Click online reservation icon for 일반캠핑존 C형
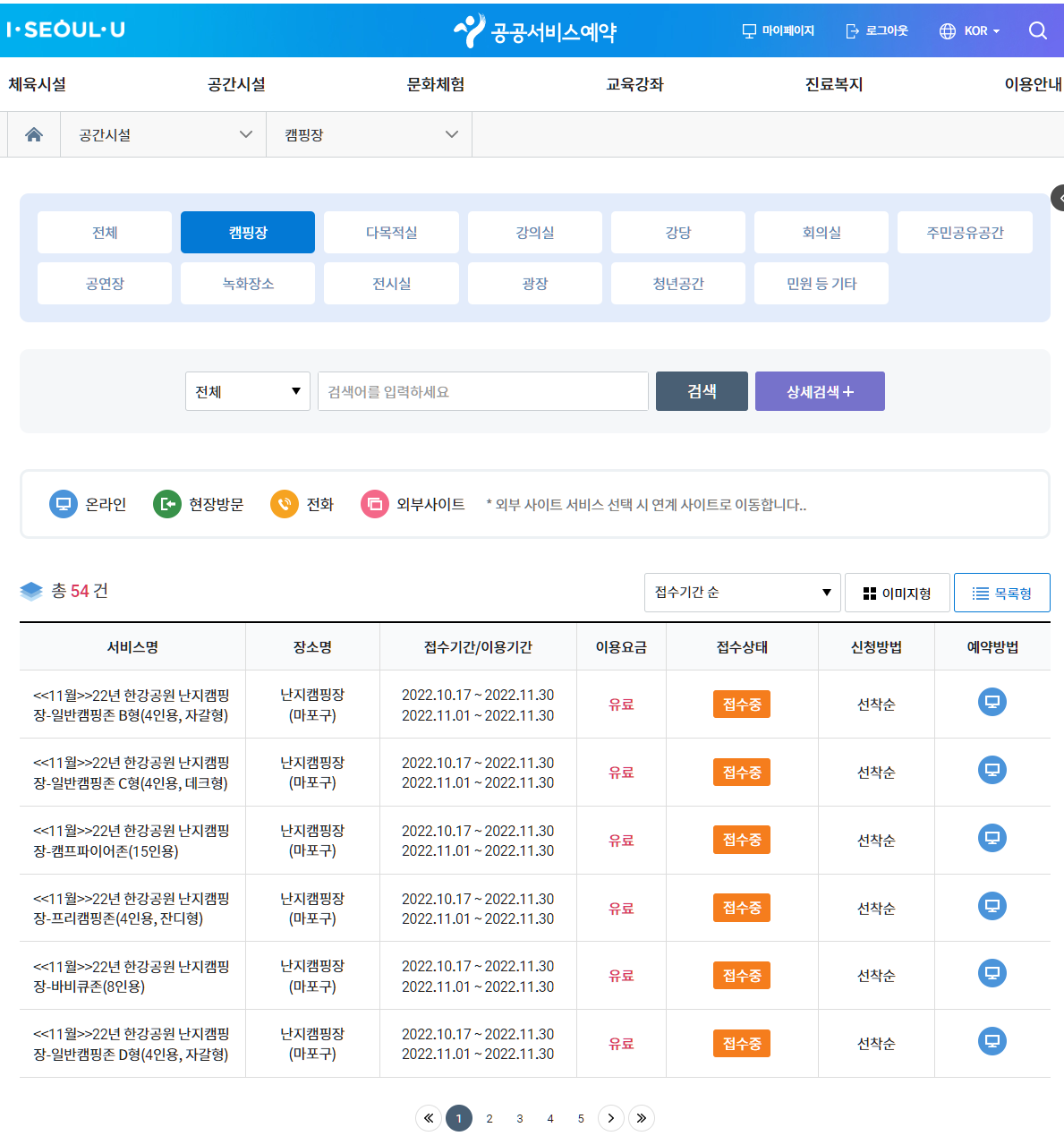Screen dimensions: 1064x1136 click(992, 770)
